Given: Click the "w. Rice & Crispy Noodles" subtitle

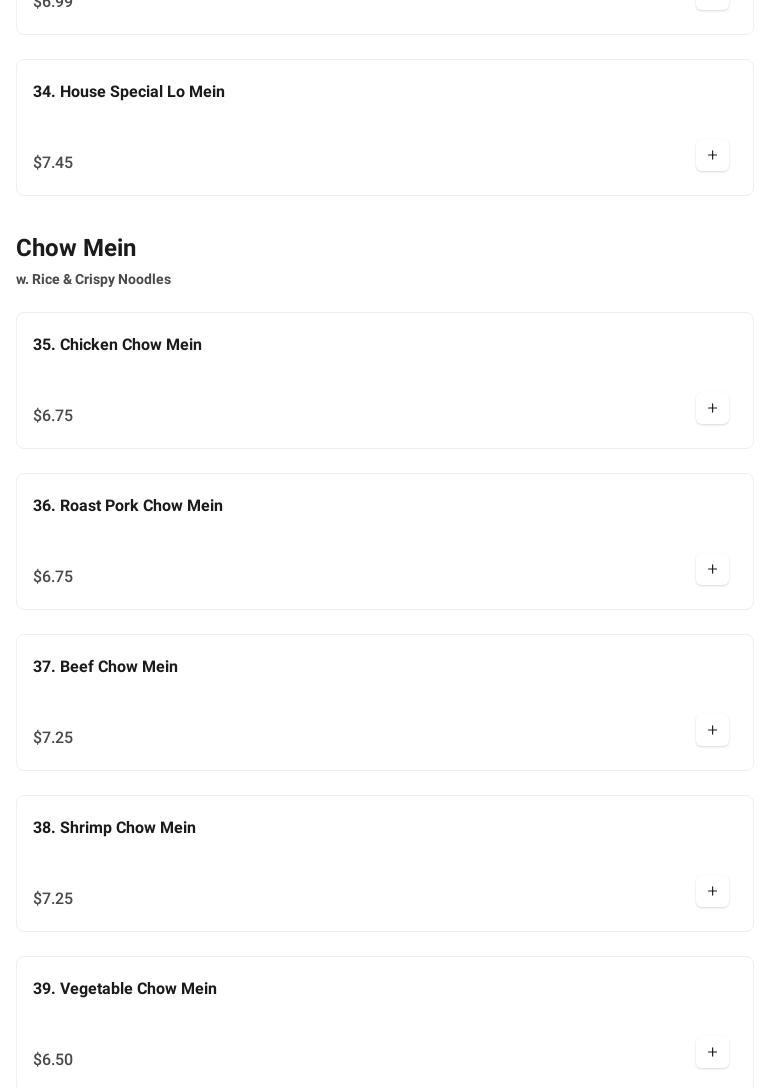Looking at the screenshot, I should click(93, 280).
